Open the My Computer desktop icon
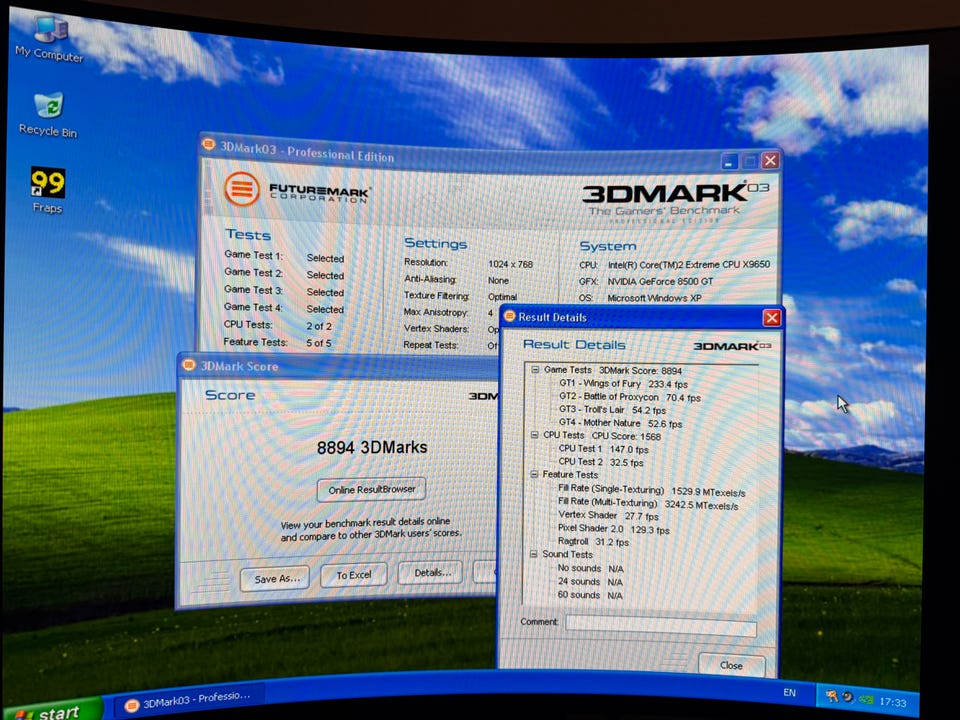960x720 pixels. click(x=50, y=39)
